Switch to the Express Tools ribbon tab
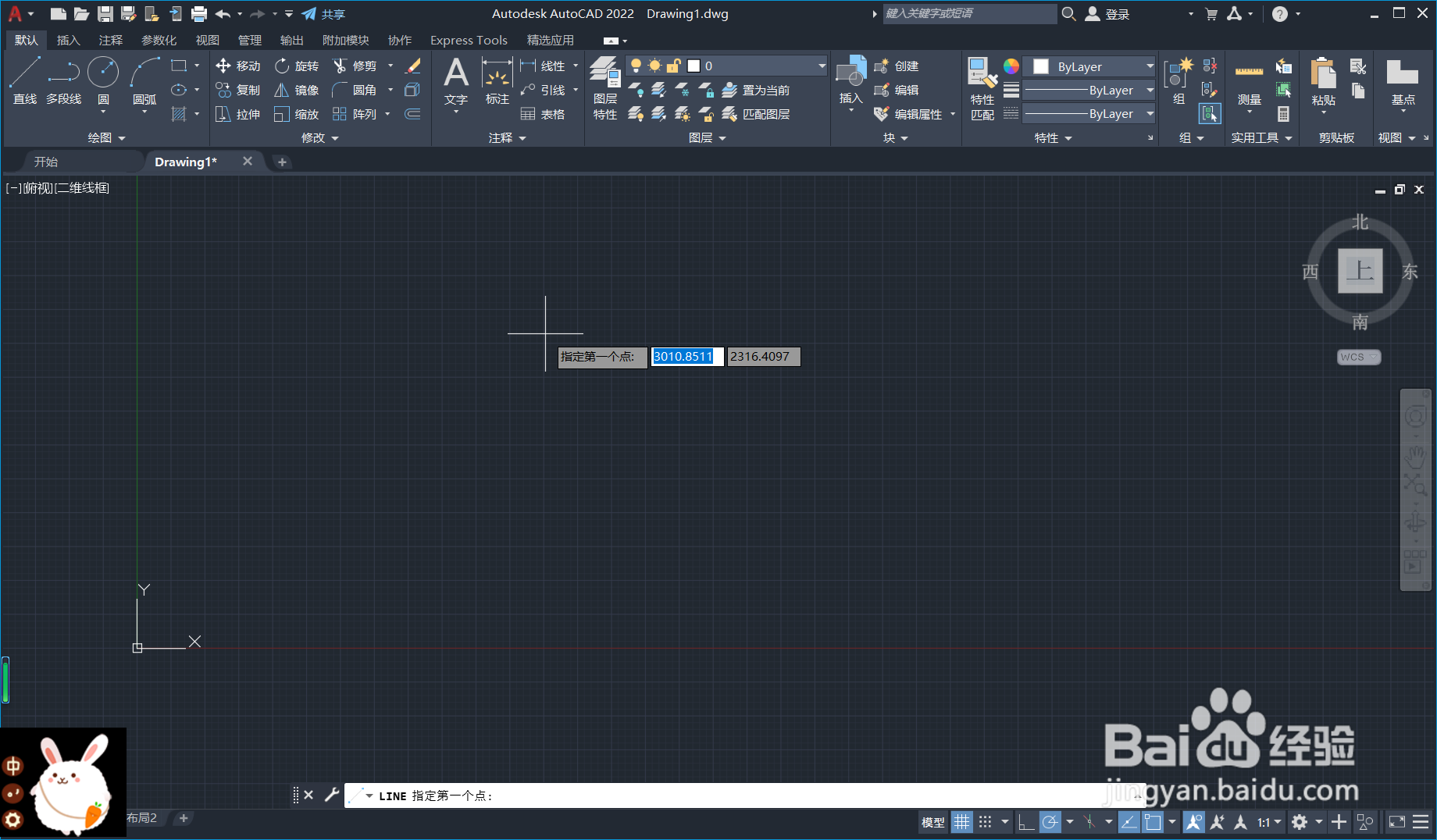1437x840 pixels. [x=469, y=40]
